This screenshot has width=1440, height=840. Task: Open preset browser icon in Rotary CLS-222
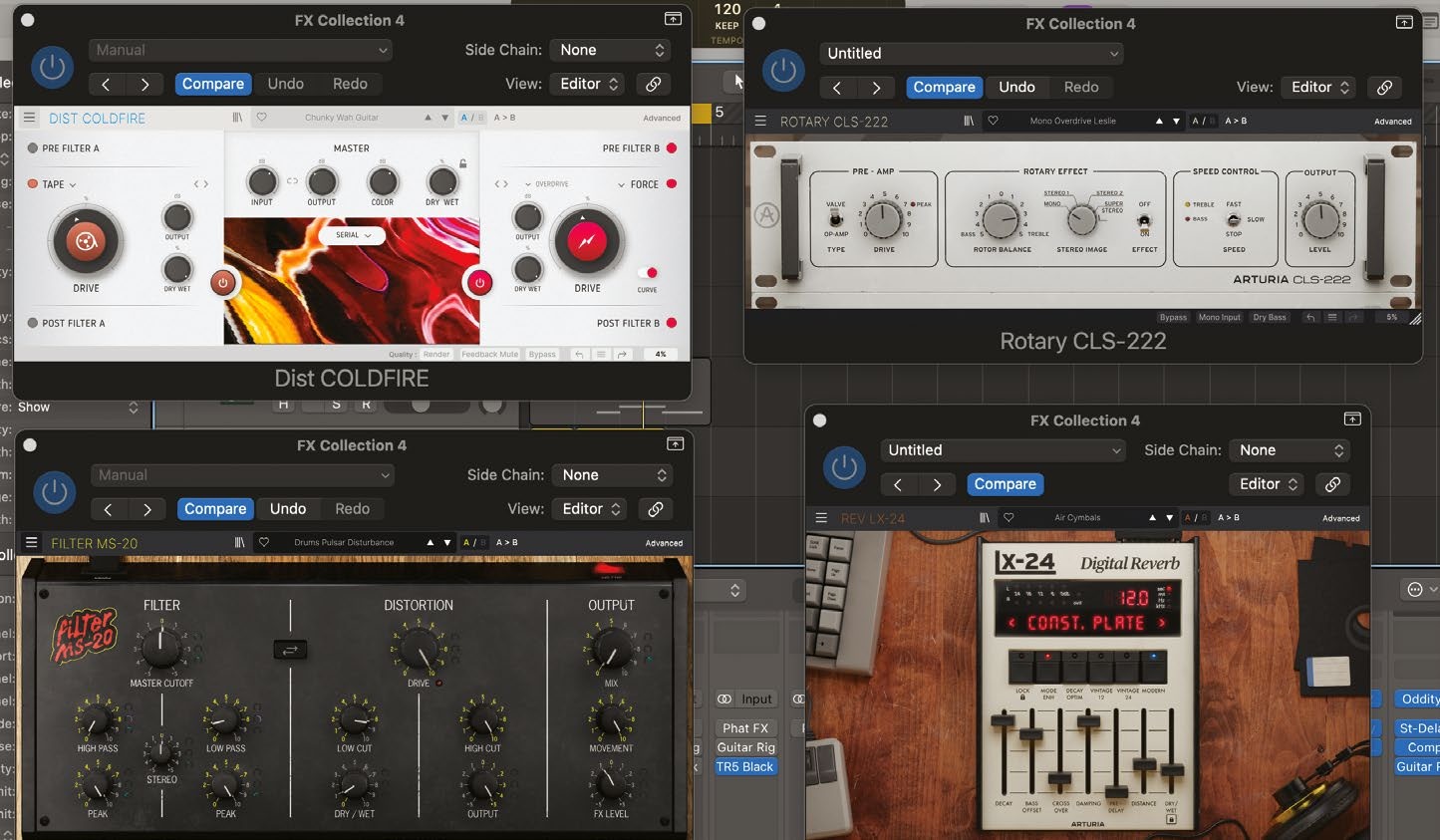[969, 121]
